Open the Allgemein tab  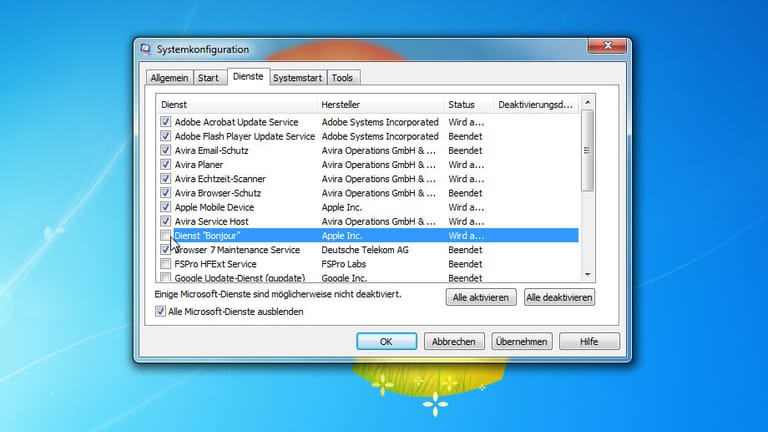coord(169,78)
